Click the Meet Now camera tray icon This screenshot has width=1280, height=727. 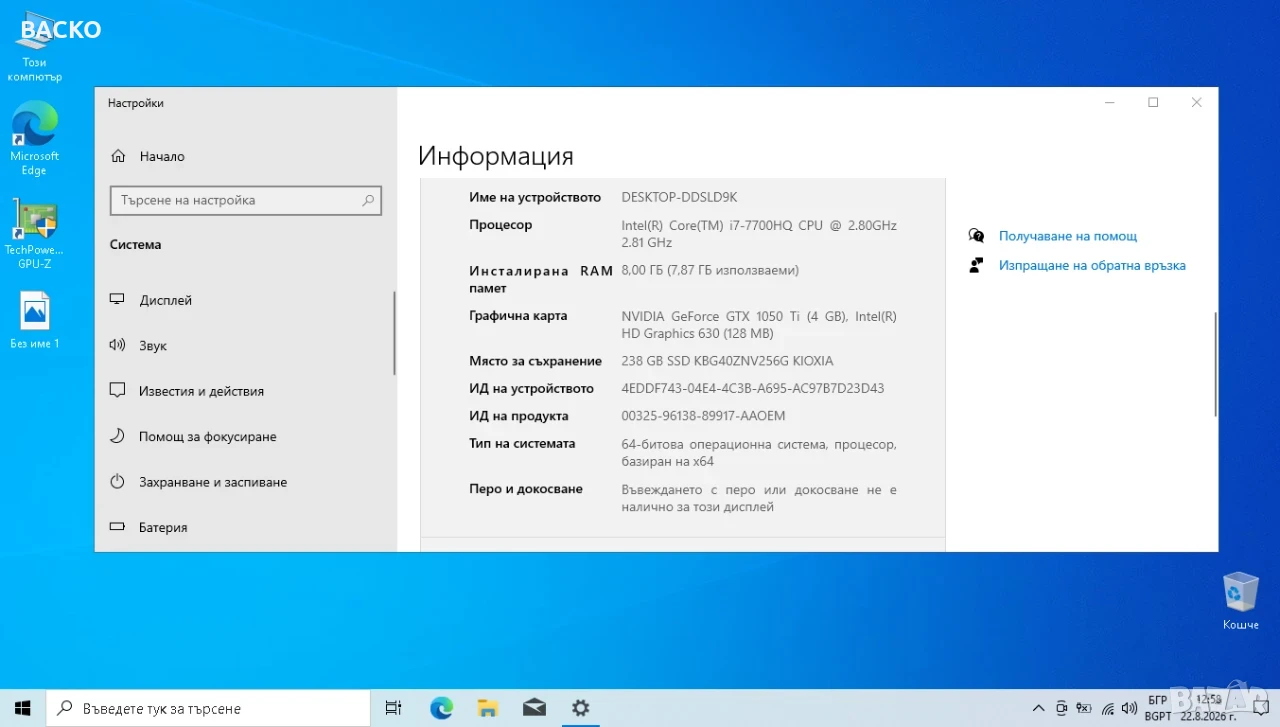pyautogui.click(x=1062, y=708)
